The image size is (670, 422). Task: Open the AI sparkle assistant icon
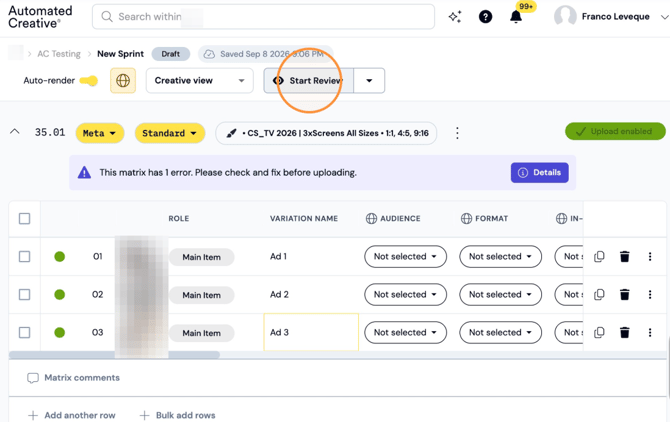pyautogui.click(x=455, y=17)
